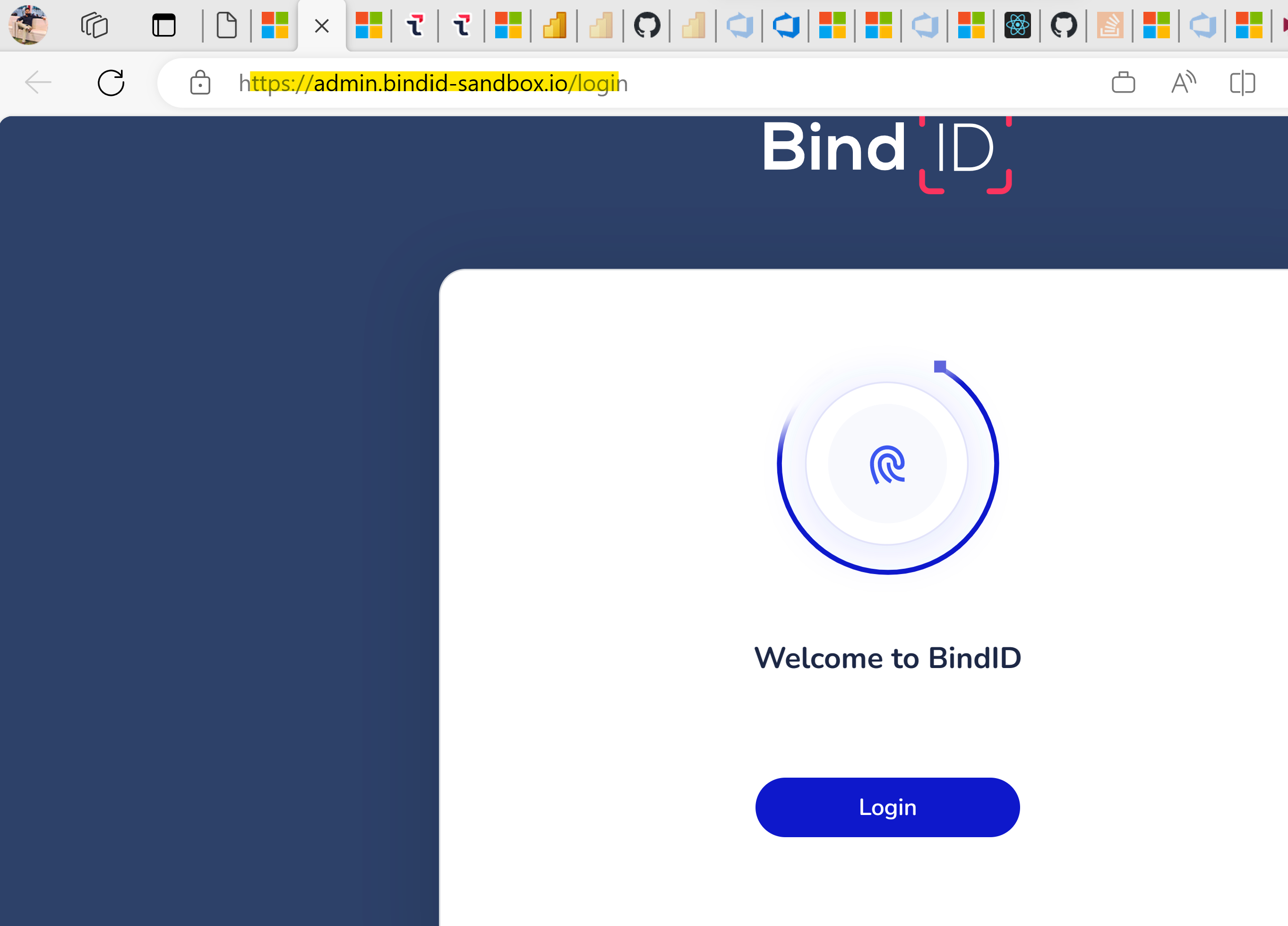Click the Login button
1288x926 pixels.
coord(887,807)
